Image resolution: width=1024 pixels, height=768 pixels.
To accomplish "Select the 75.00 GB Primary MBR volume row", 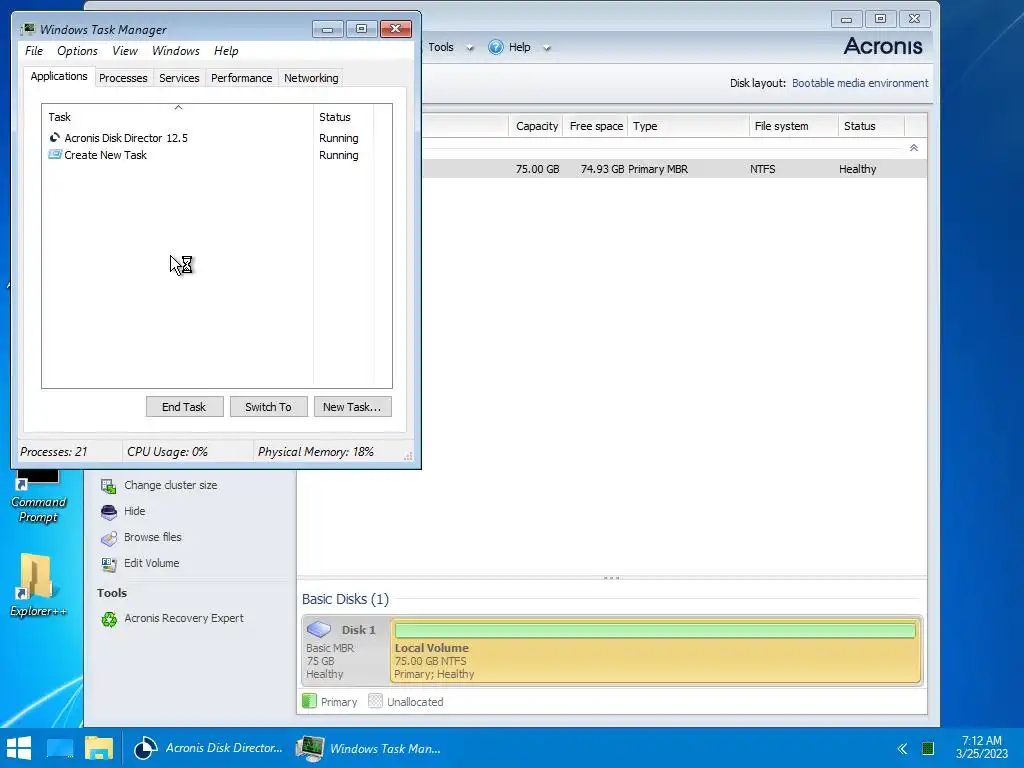I will tap(674, 169).
